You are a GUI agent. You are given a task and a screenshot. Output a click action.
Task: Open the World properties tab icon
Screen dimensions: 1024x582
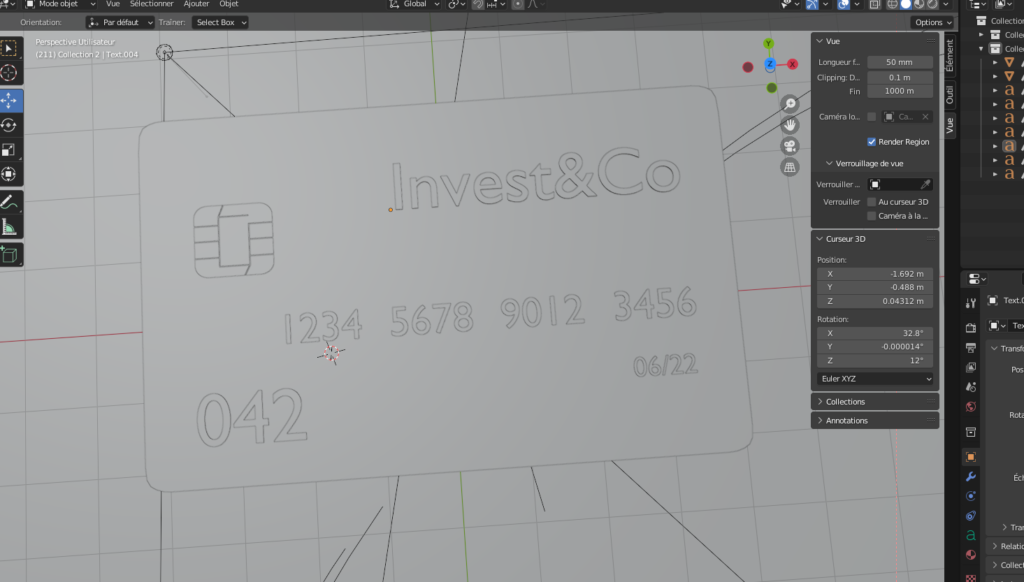970,406
